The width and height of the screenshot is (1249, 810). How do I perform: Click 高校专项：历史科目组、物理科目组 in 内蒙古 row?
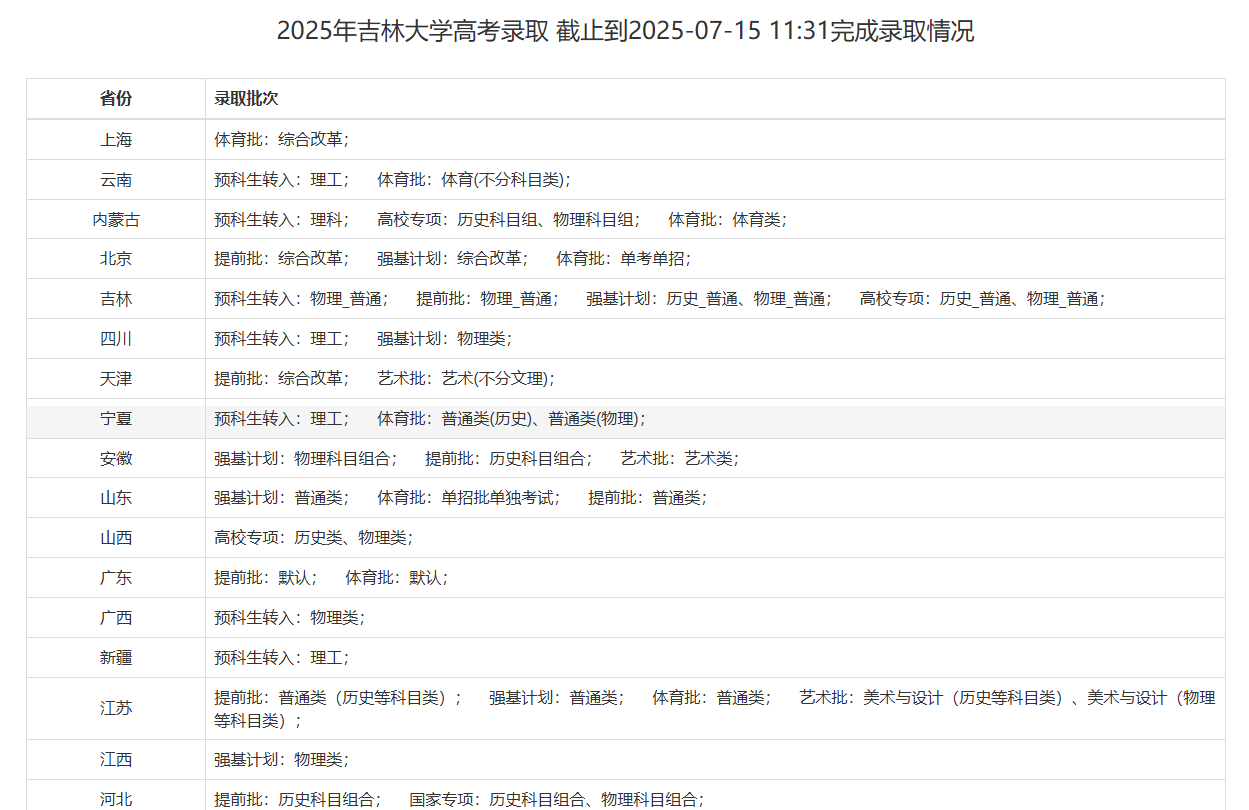coord(508,219)
